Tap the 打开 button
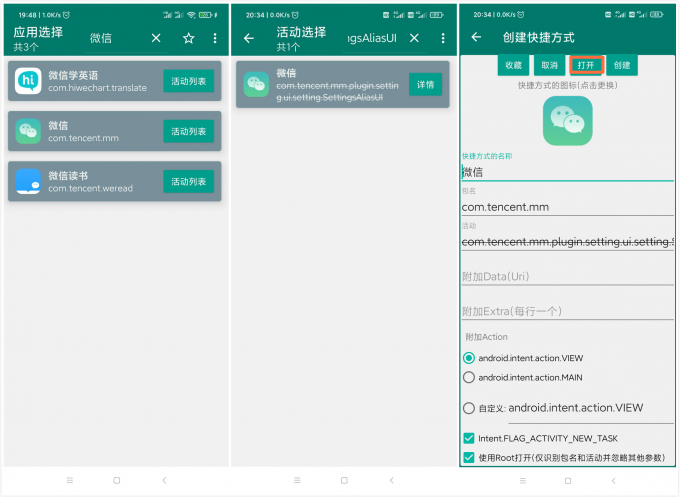The image size is (680, 497). (x=586, y=65)
